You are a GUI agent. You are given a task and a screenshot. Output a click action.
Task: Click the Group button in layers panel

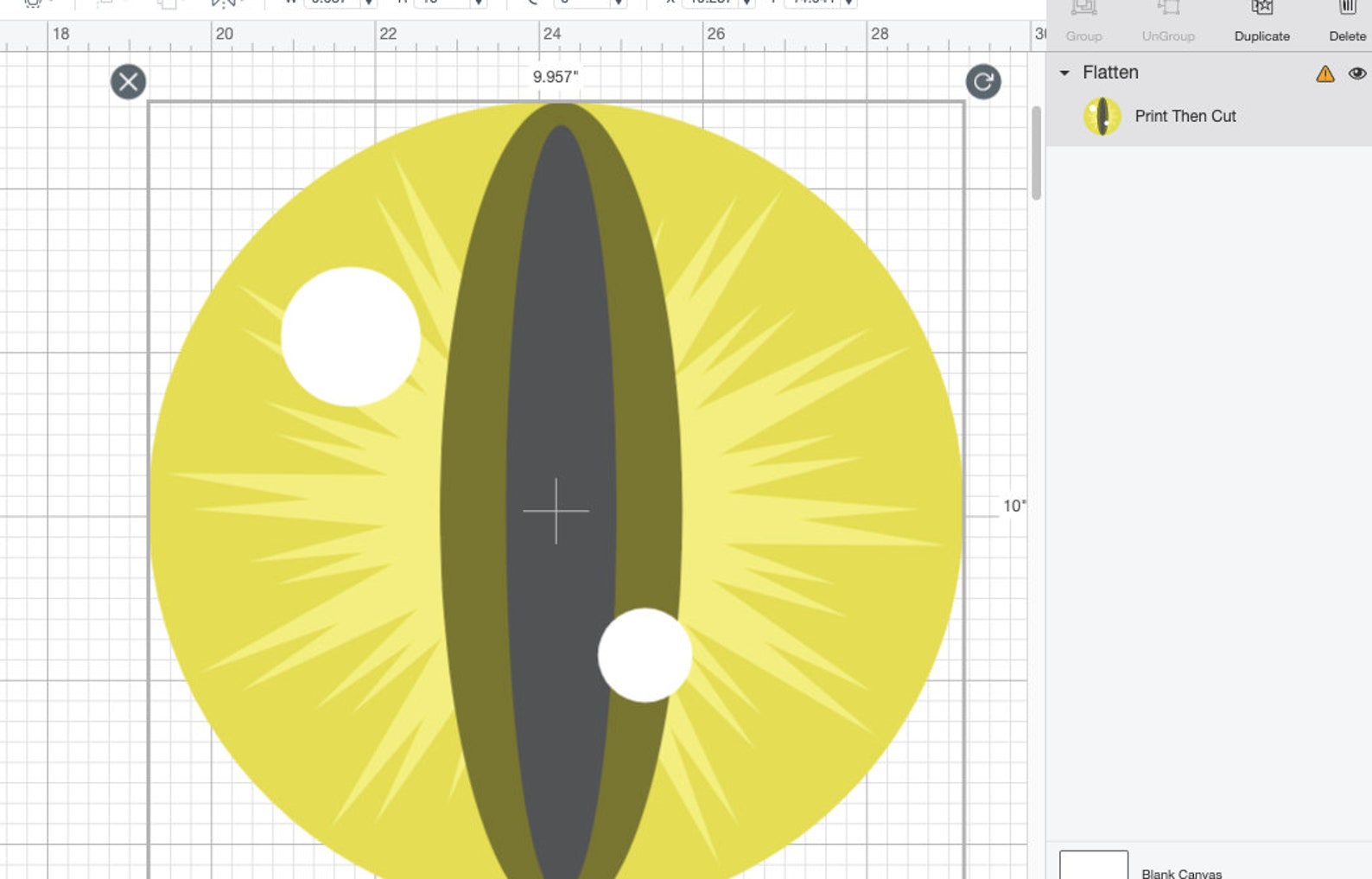pos(1083,22)
